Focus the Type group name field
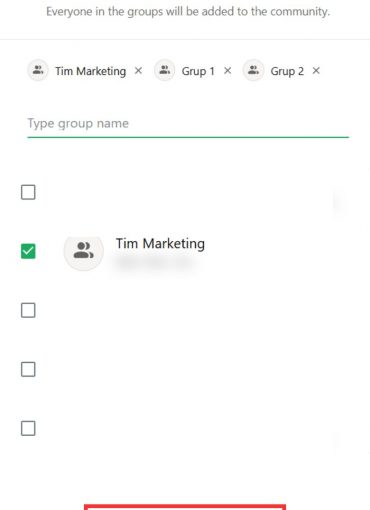This screenshot has width=370, height=510. (188, 124)
